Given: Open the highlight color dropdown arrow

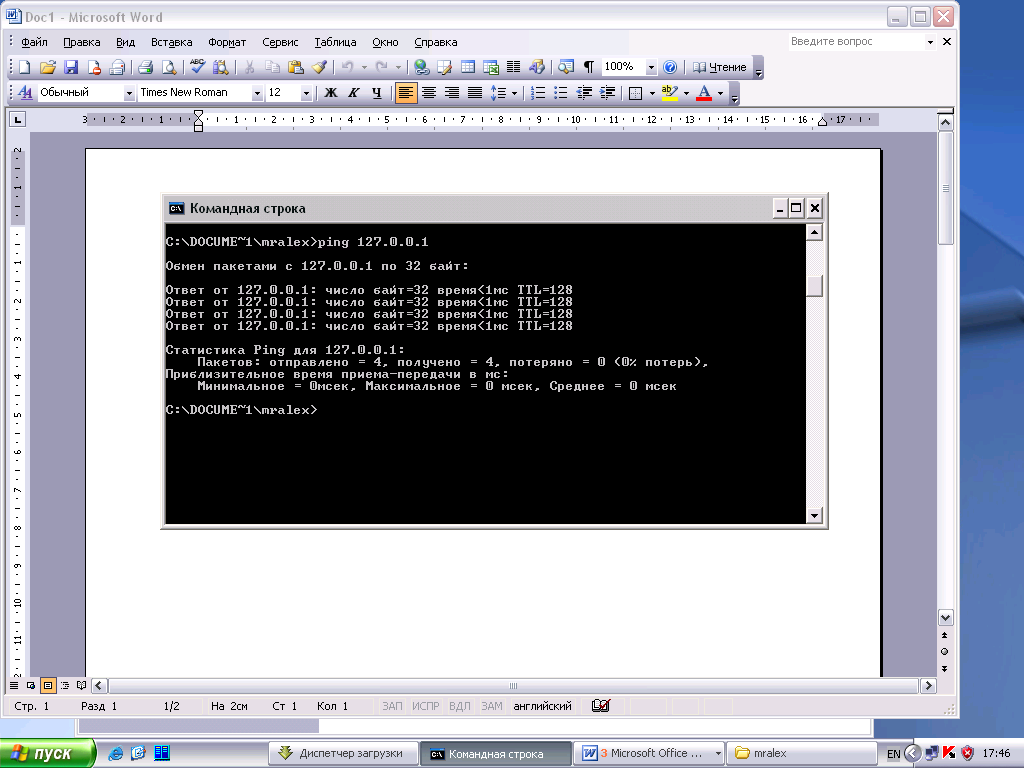Looking at the screenshot, I should point(686,93).
